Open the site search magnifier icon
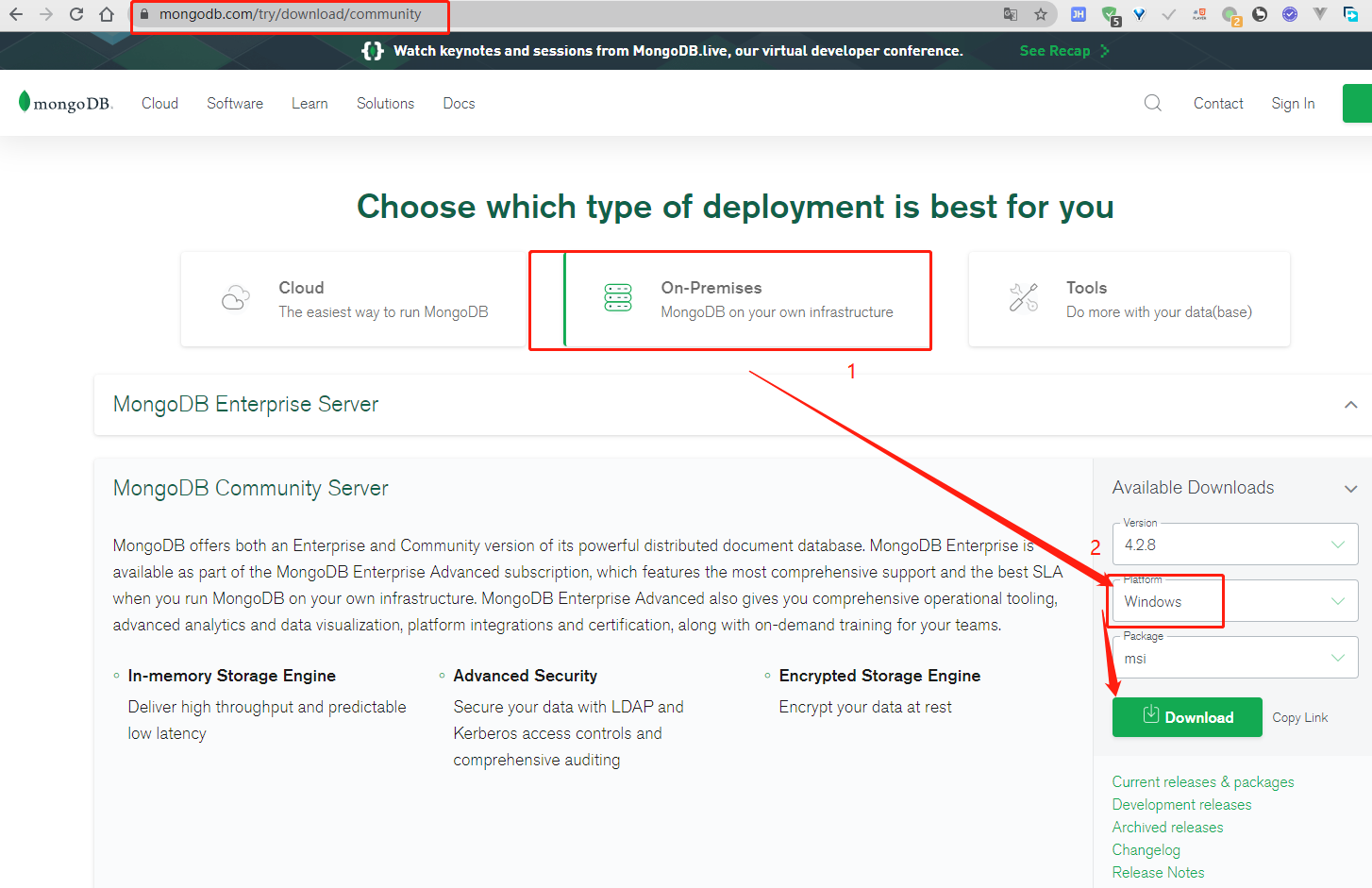The height and width of the screenshot is (888, 1372). (1152, 103)
